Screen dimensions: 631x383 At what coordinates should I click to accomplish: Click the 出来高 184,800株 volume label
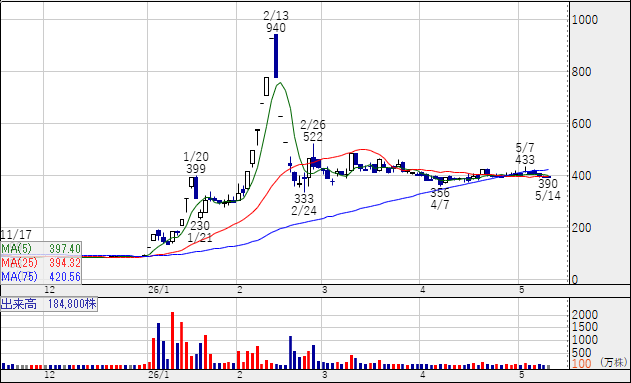pyautogui.click(x=49, y=304)
